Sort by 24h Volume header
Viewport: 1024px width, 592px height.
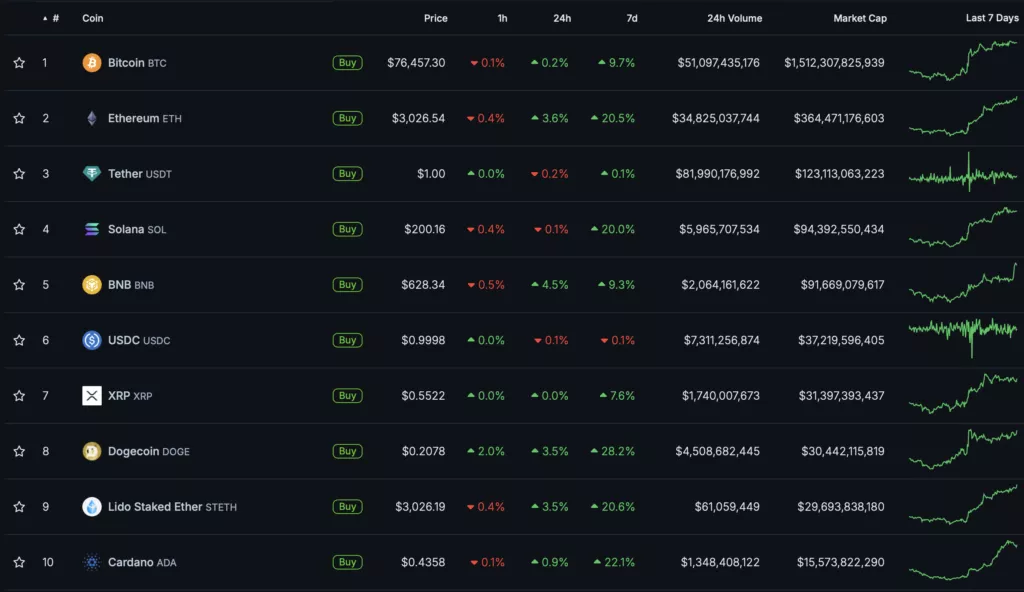click(735, 18)
